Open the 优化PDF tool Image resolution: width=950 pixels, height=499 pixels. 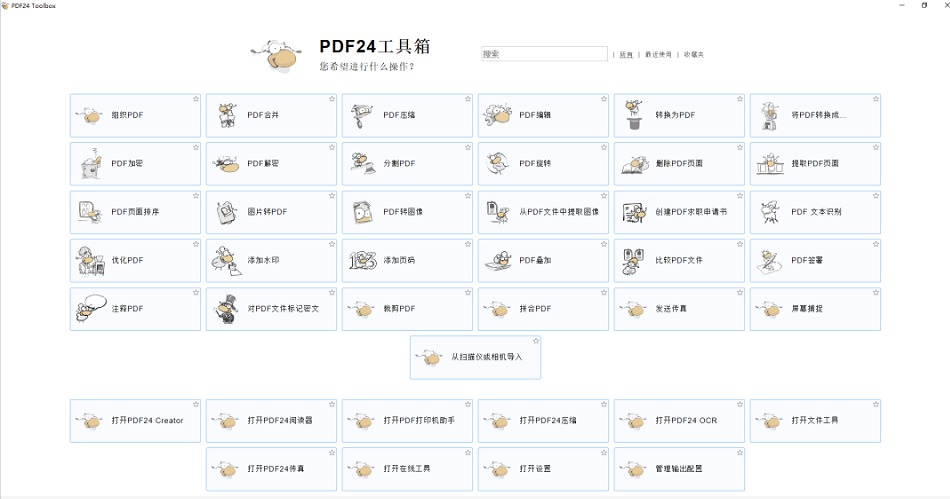pos(135,260)
